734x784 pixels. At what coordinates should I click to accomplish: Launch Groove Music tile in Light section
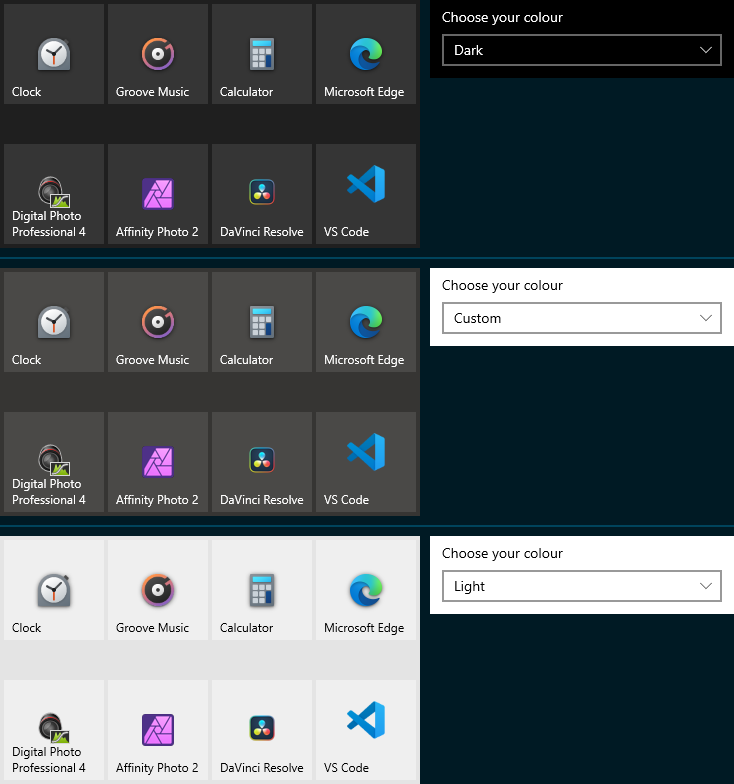(x=158, y=590)
